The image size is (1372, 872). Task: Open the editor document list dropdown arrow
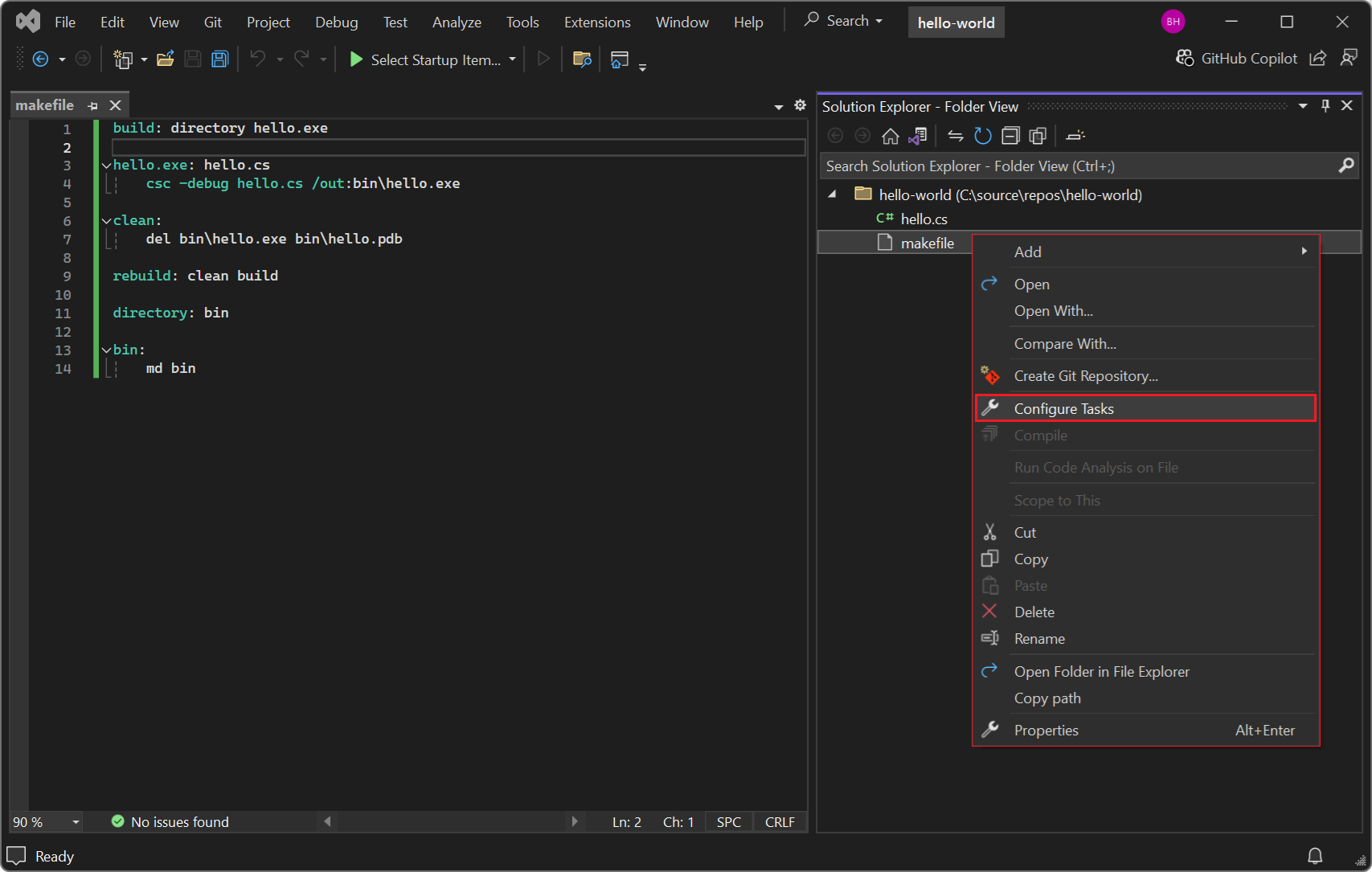pyautogui.click(x=778, y=106)
